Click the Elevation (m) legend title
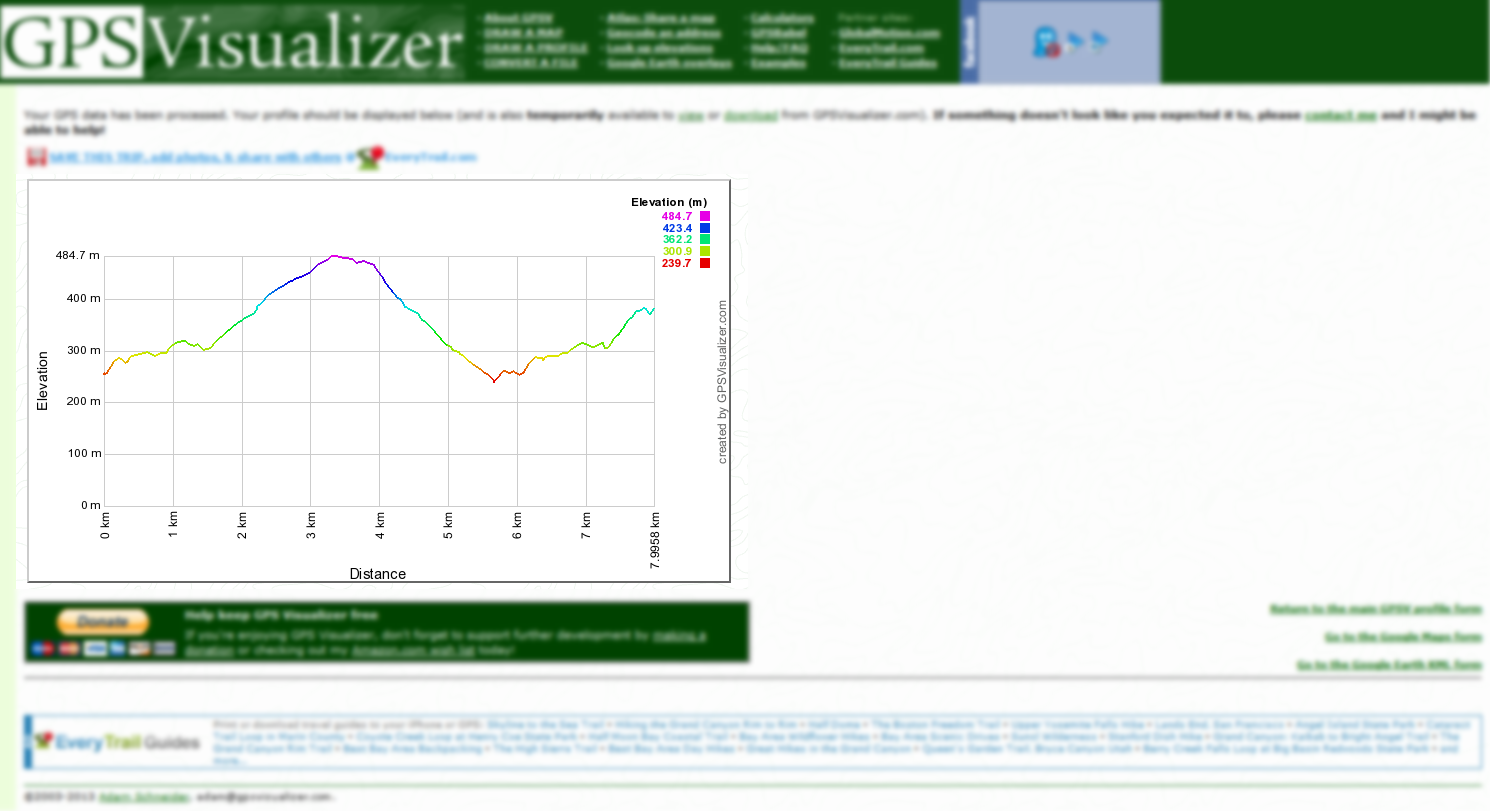This screenshot has height=811, width=1490. [669, 202]
